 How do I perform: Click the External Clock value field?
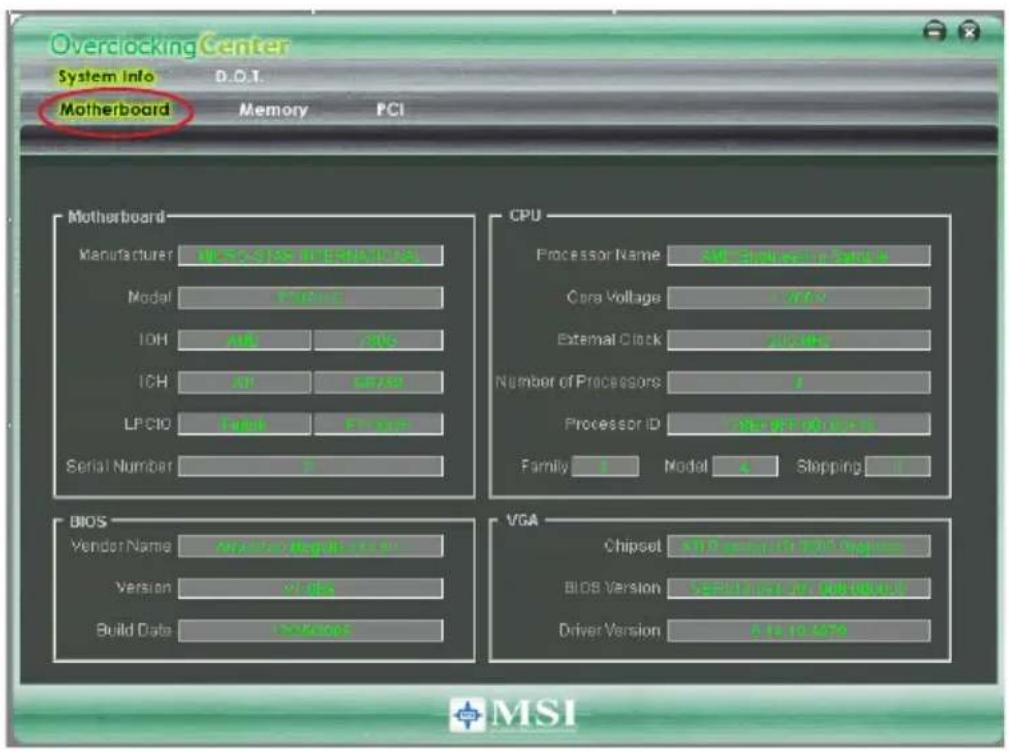pos(799,340)
